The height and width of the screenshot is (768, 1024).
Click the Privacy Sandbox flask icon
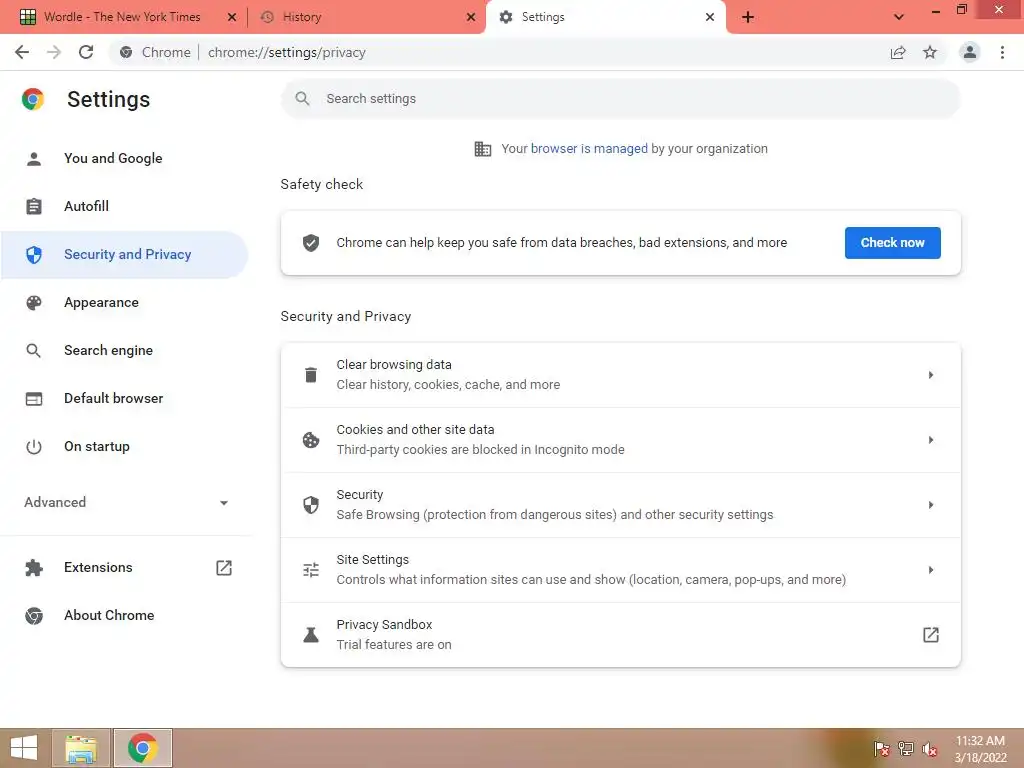click(311, 635)
